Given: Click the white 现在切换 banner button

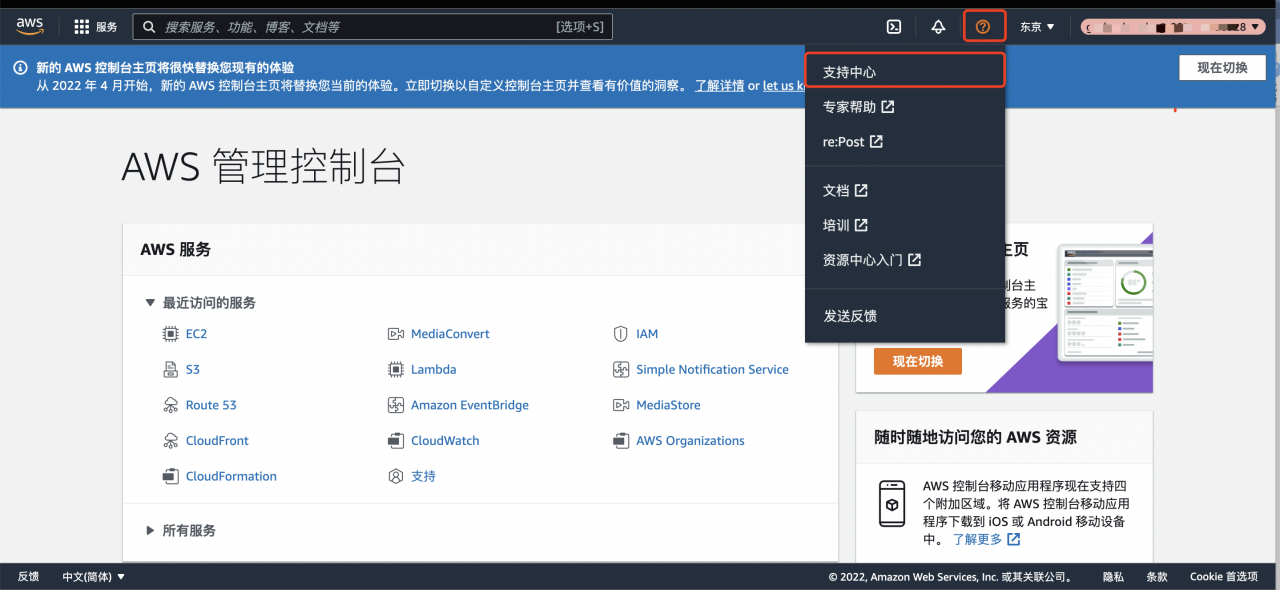Looking at the screenshot, I should 1222,68.
